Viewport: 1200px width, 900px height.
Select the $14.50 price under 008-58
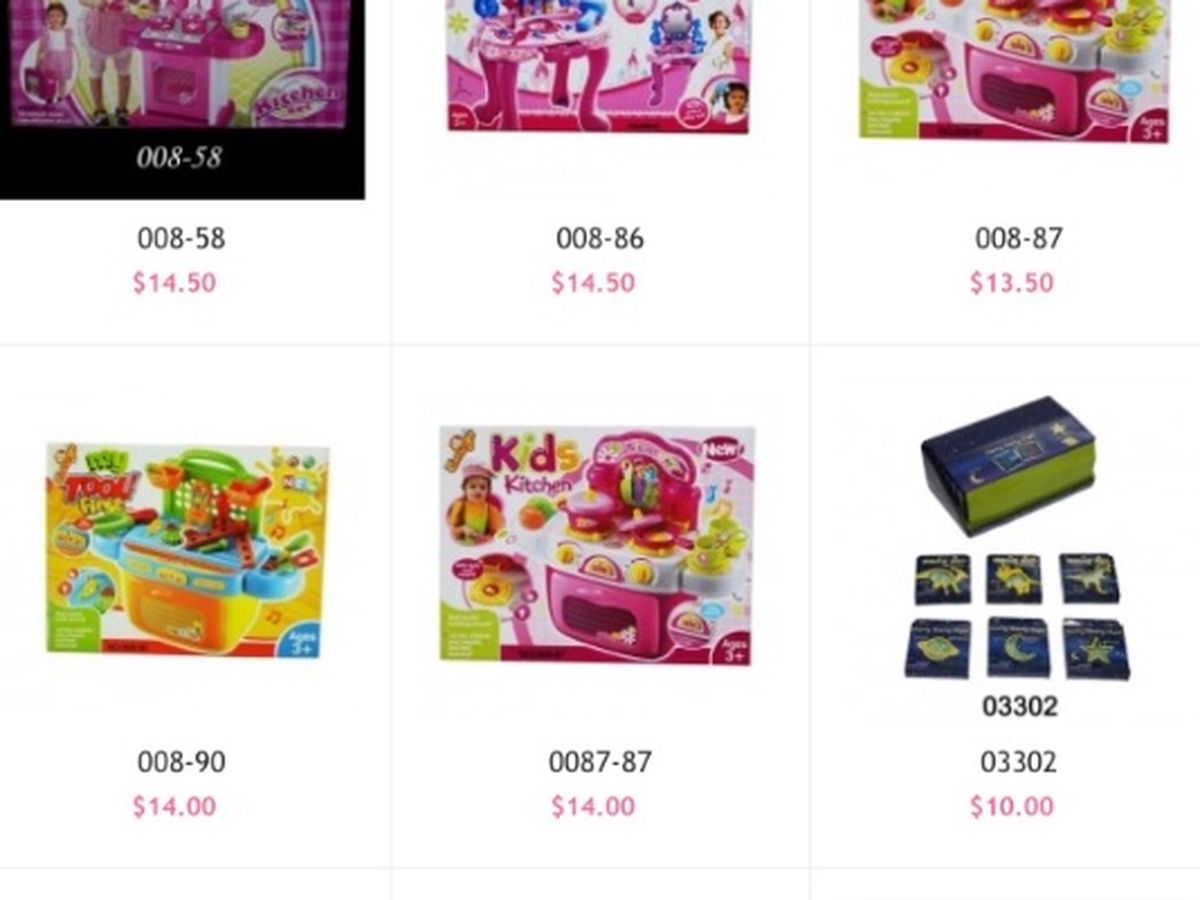point(174,283)
